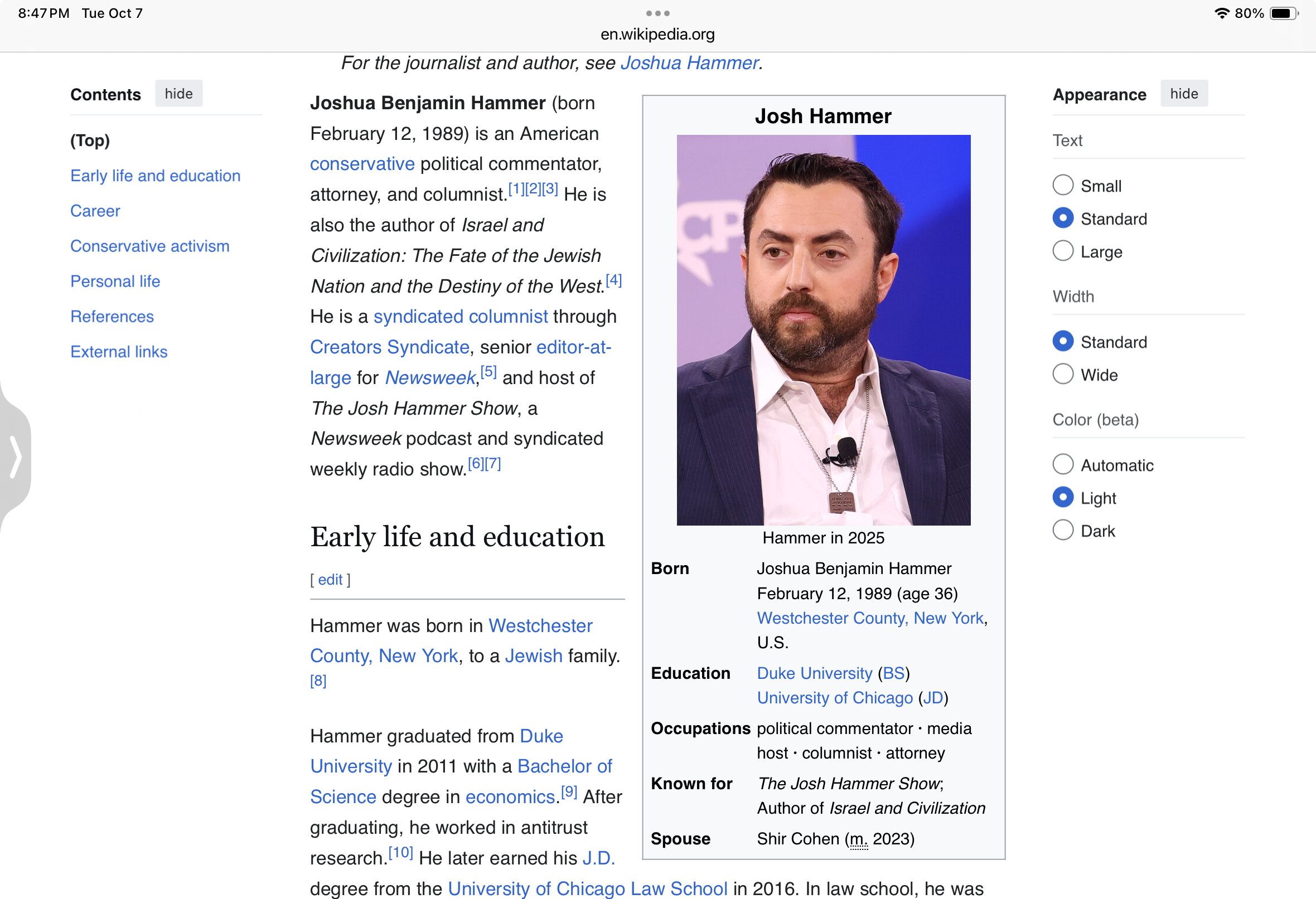Open Duke University link in infobox
This screenshot has height=899, width=1316.
pos(814,673)
